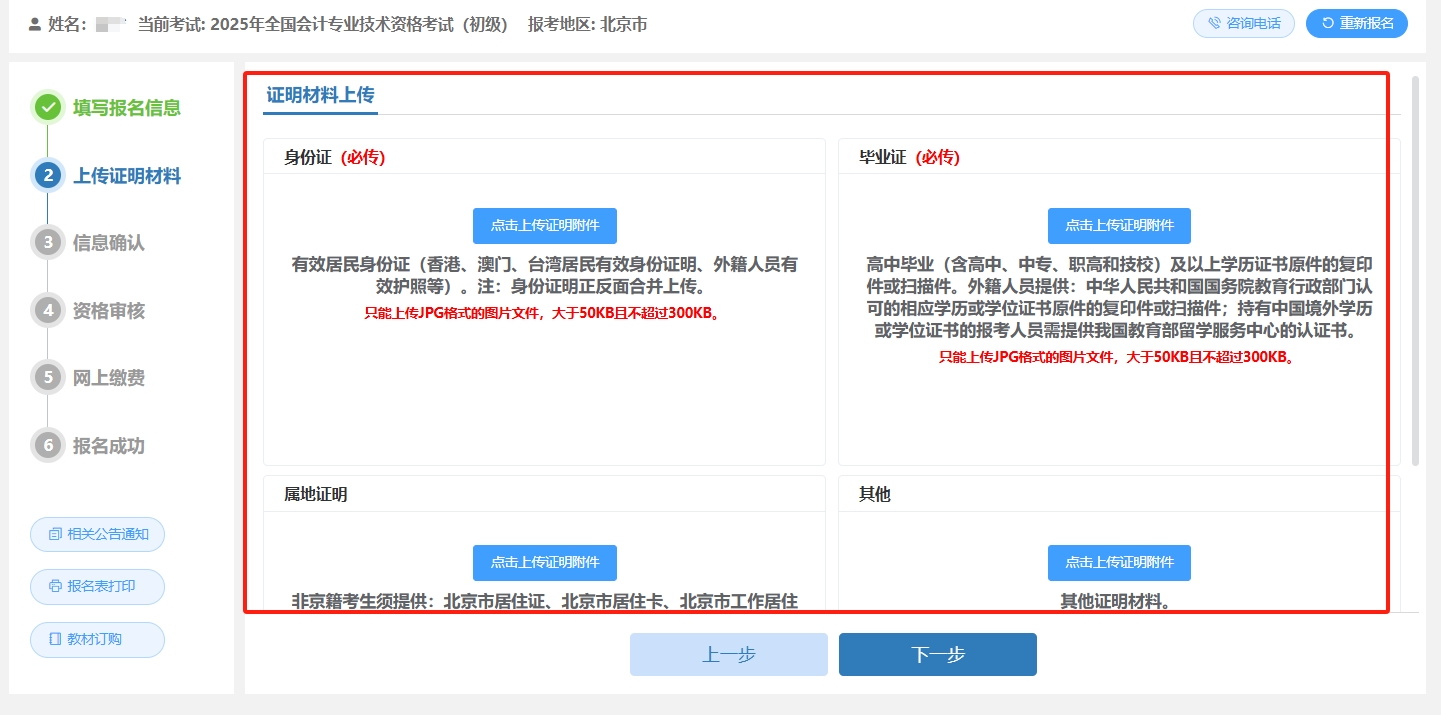Click the 上一步 button

tap(729, 654)
